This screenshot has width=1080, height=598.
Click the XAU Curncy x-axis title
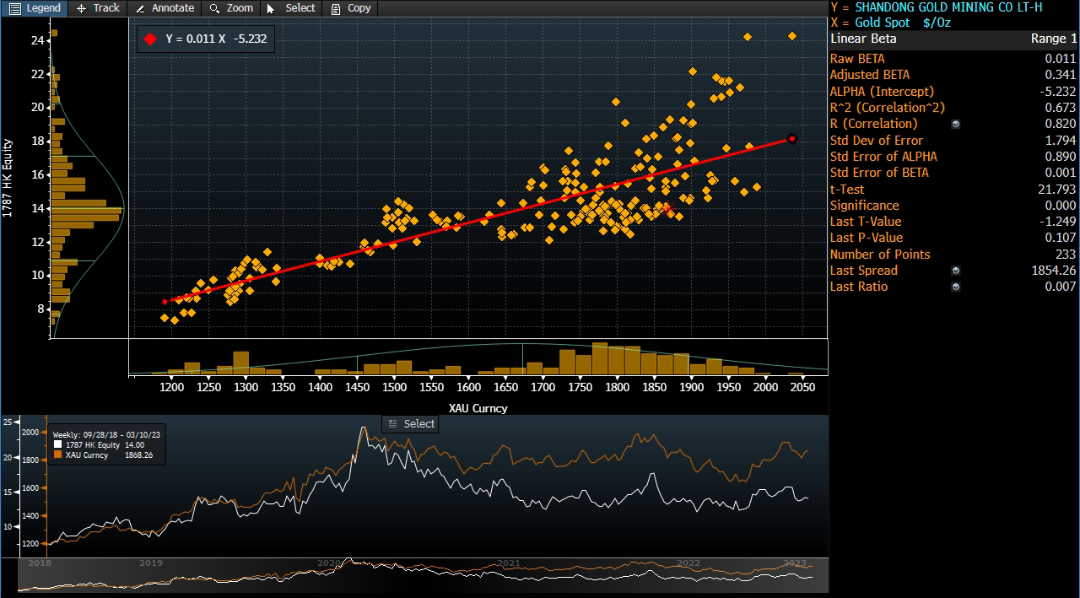478,408
